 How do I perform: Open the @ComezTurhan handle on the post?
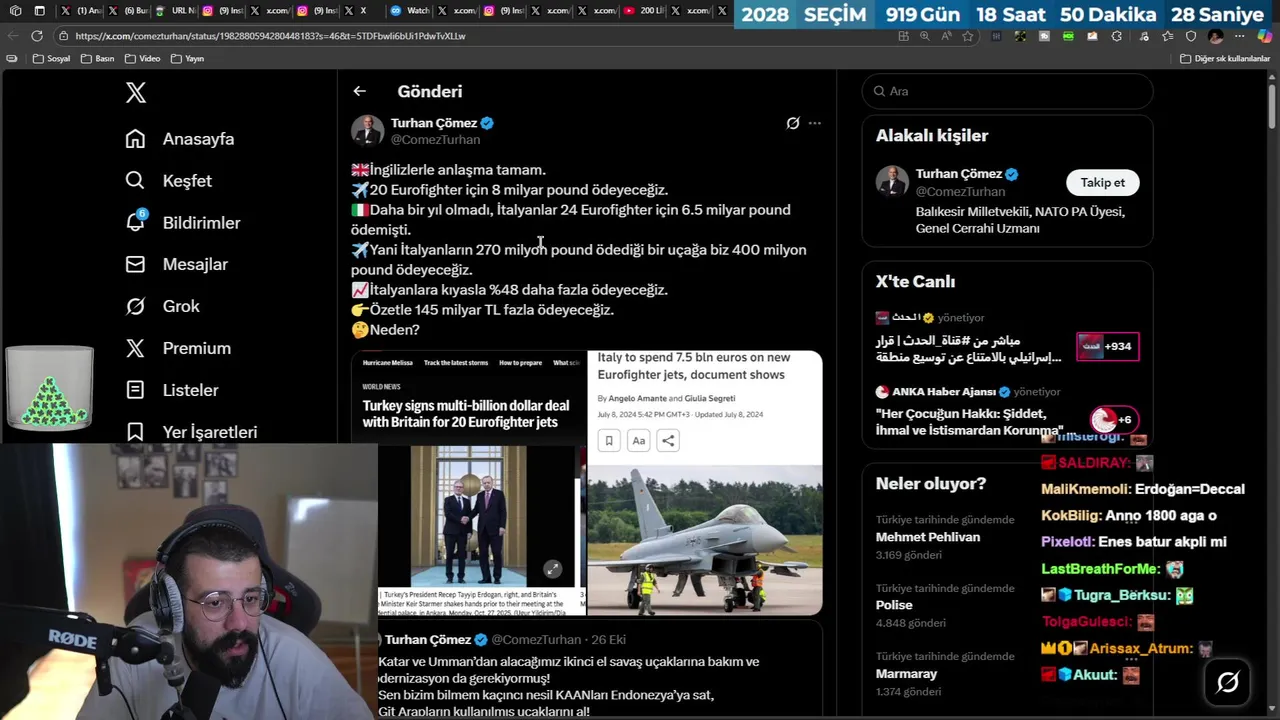click(435, 140)
